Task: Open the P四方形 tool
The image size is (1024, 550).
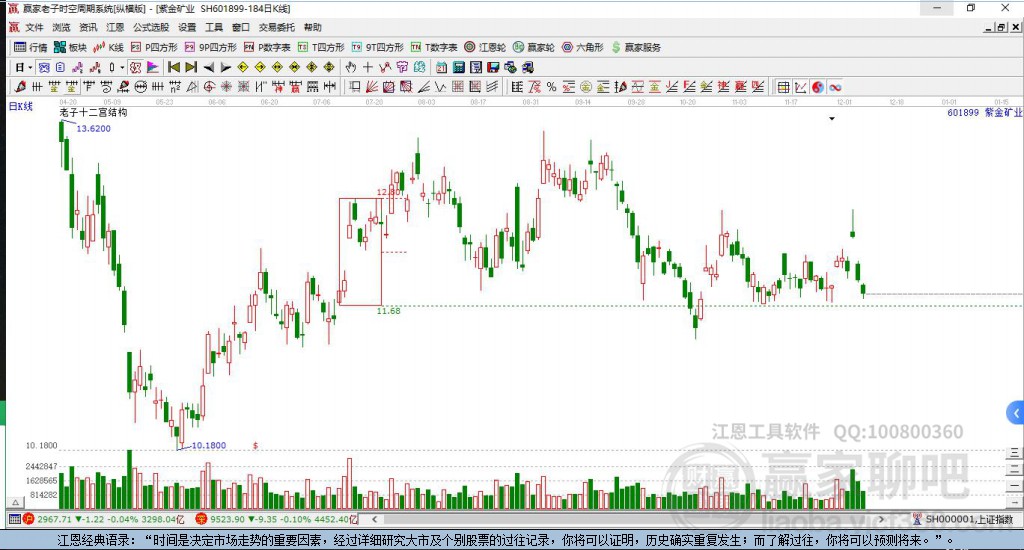Action: click(x=154, y=47)
